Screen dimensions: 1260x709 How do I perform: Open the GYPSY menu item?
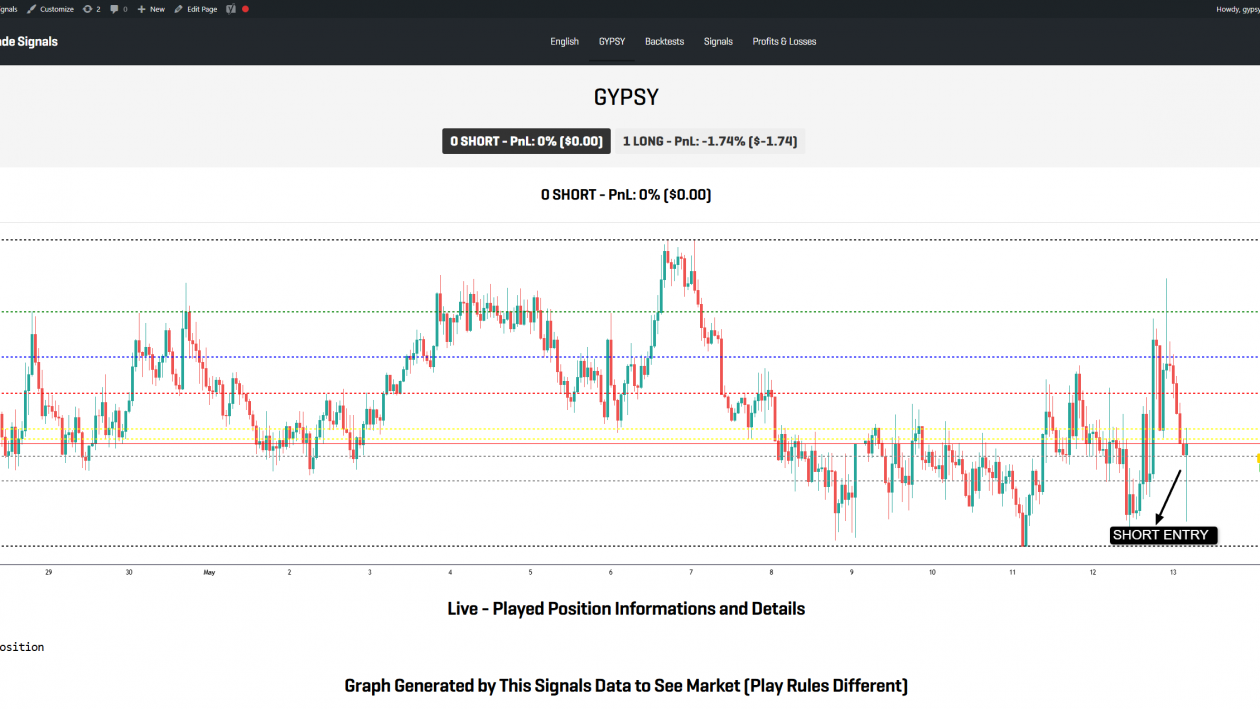click(x=612, y=42)
